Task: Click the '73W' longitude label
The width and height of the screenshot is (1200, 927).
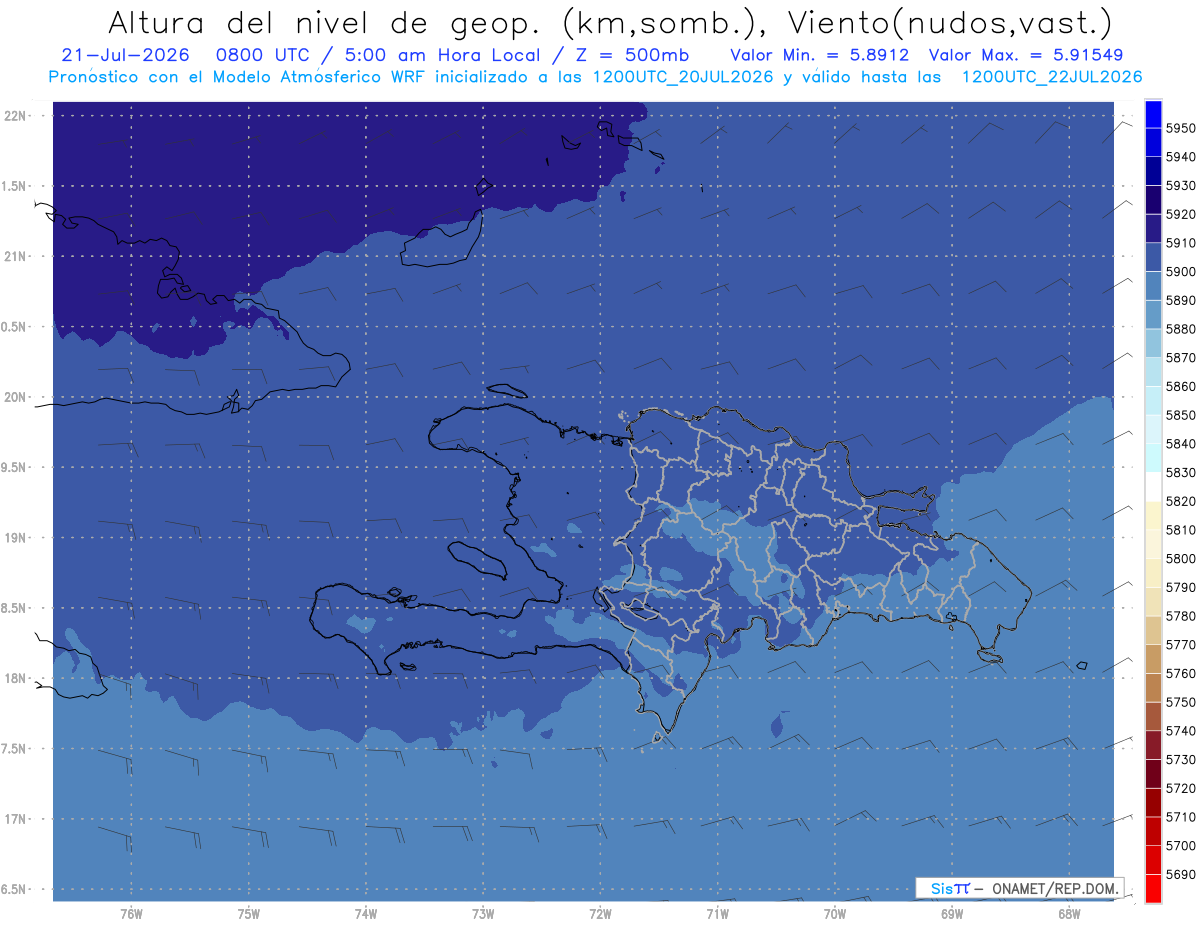Action: (x=483, y=914)
